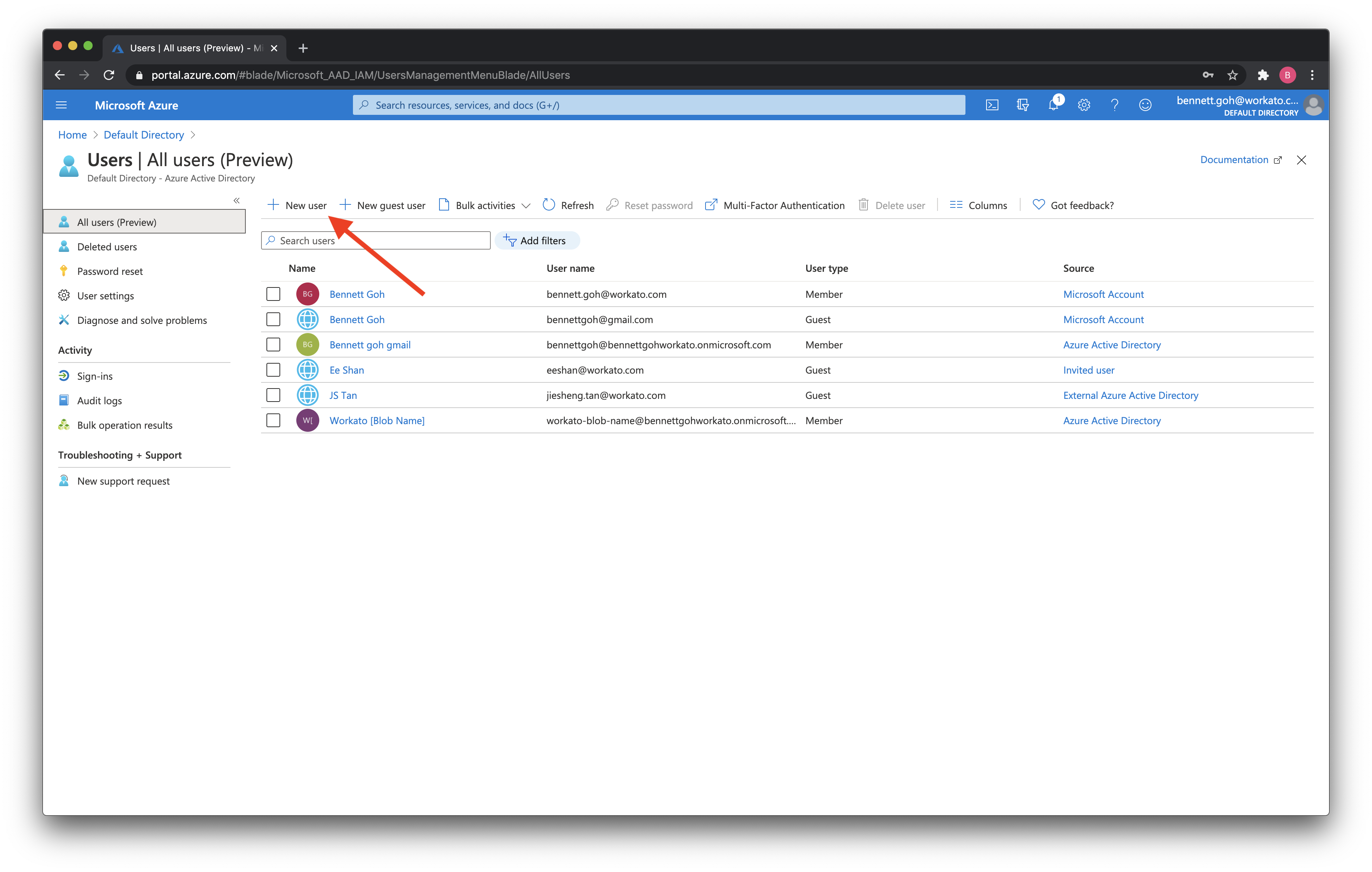Viewport: 1372px width, 872px height.
Task: Tick checkbox for JS Tan row
Action: (x=273, y=395)
